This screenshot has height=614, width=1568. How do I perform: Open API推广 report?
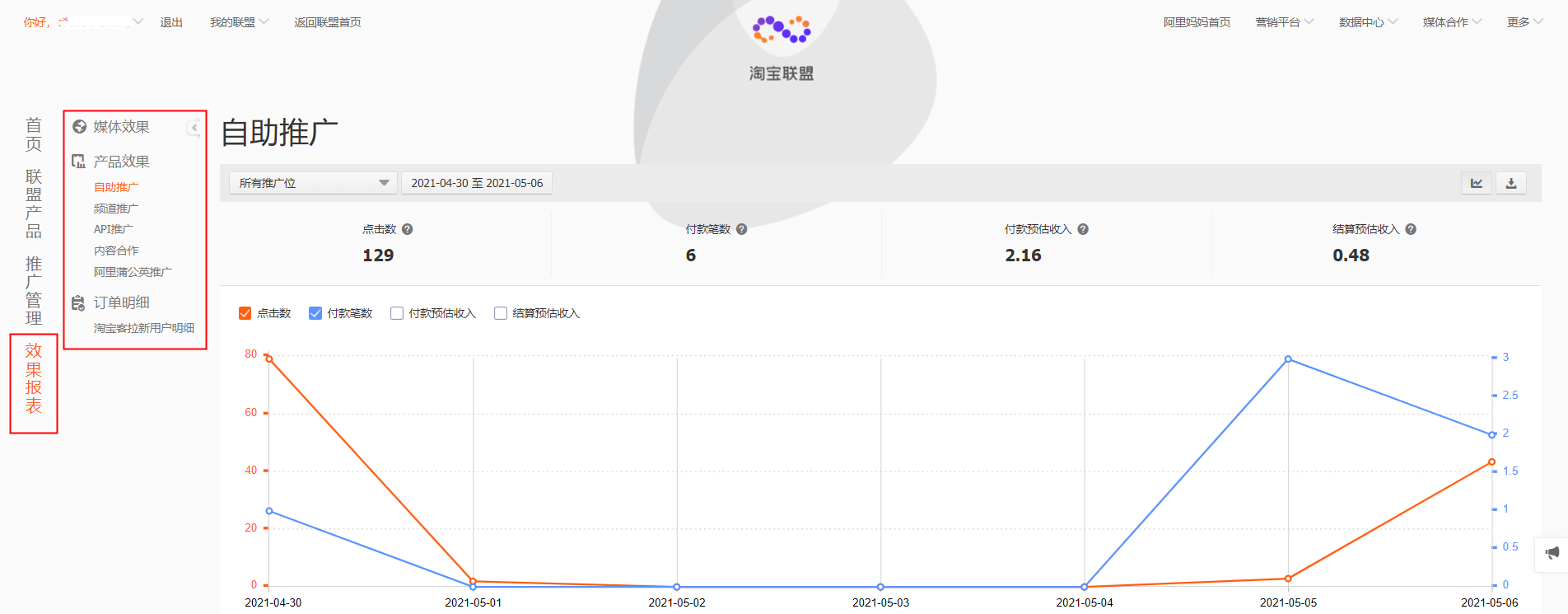click(x=114, y=229)
